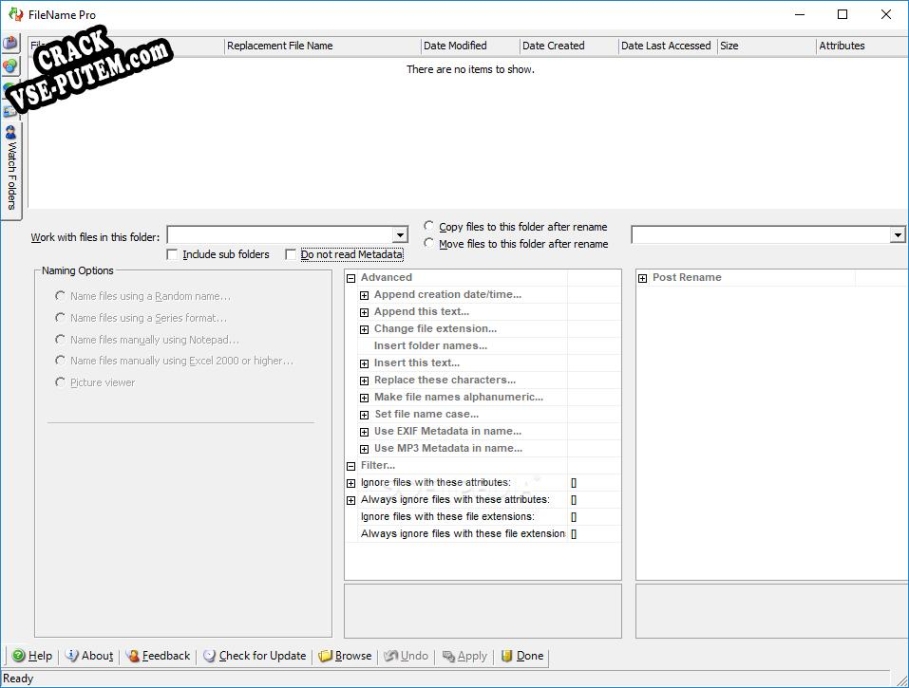Choose Name files manually using Notepad
This screenshot has height=688, width=909.
coord(60,339)
